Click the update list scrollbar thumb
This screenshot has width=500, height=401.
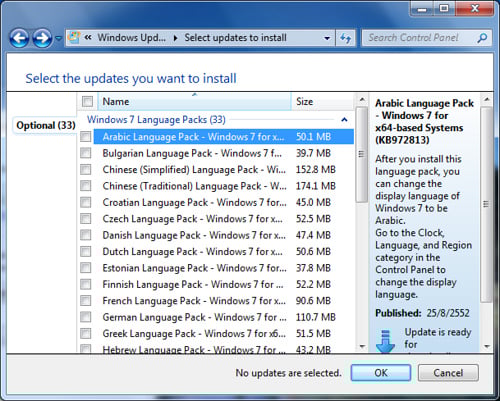pos(361,154)
